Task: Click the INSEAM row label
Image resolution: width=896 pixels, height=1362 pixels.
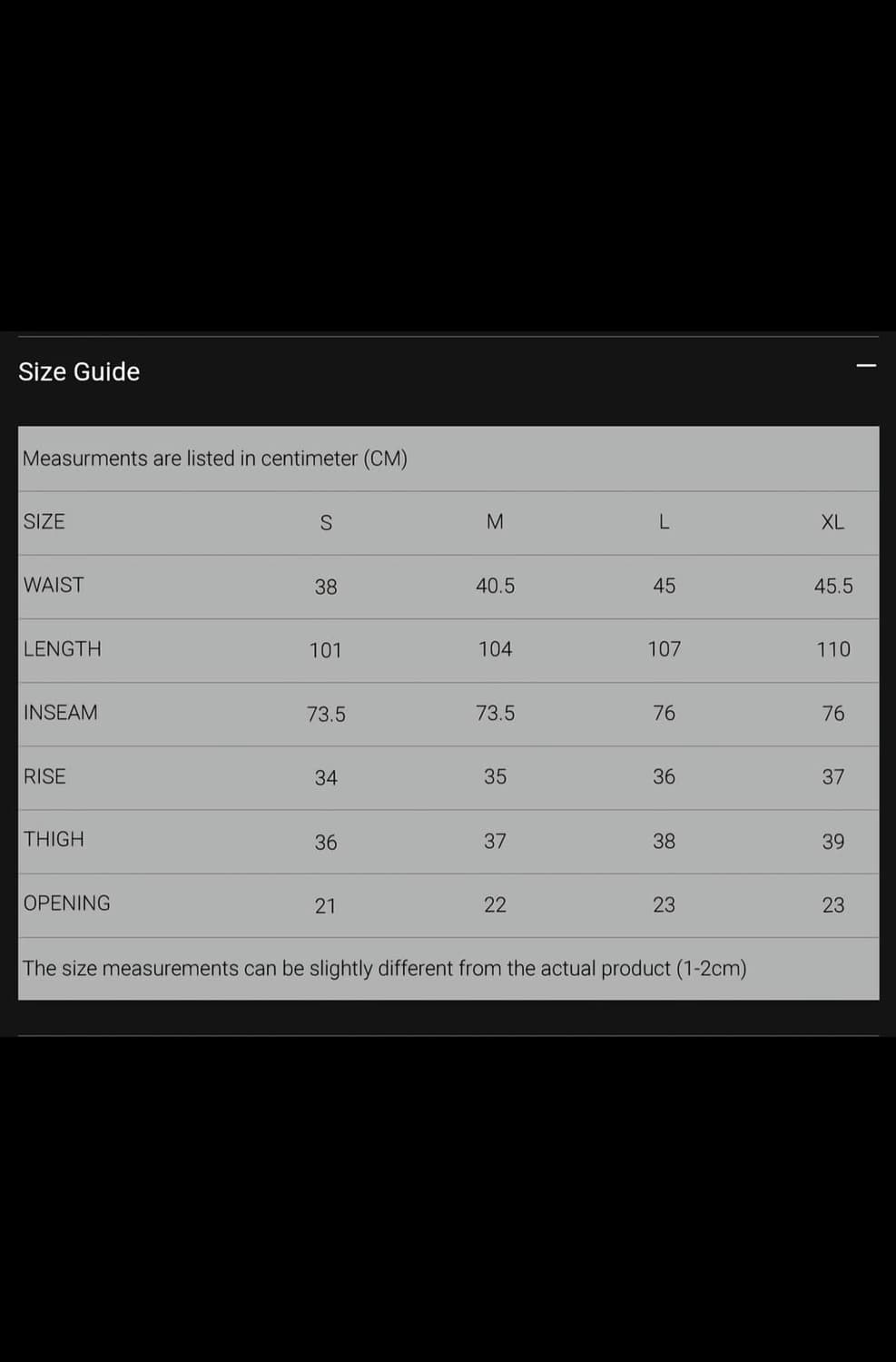Action: pyautogui.click(x=61, y=713)
